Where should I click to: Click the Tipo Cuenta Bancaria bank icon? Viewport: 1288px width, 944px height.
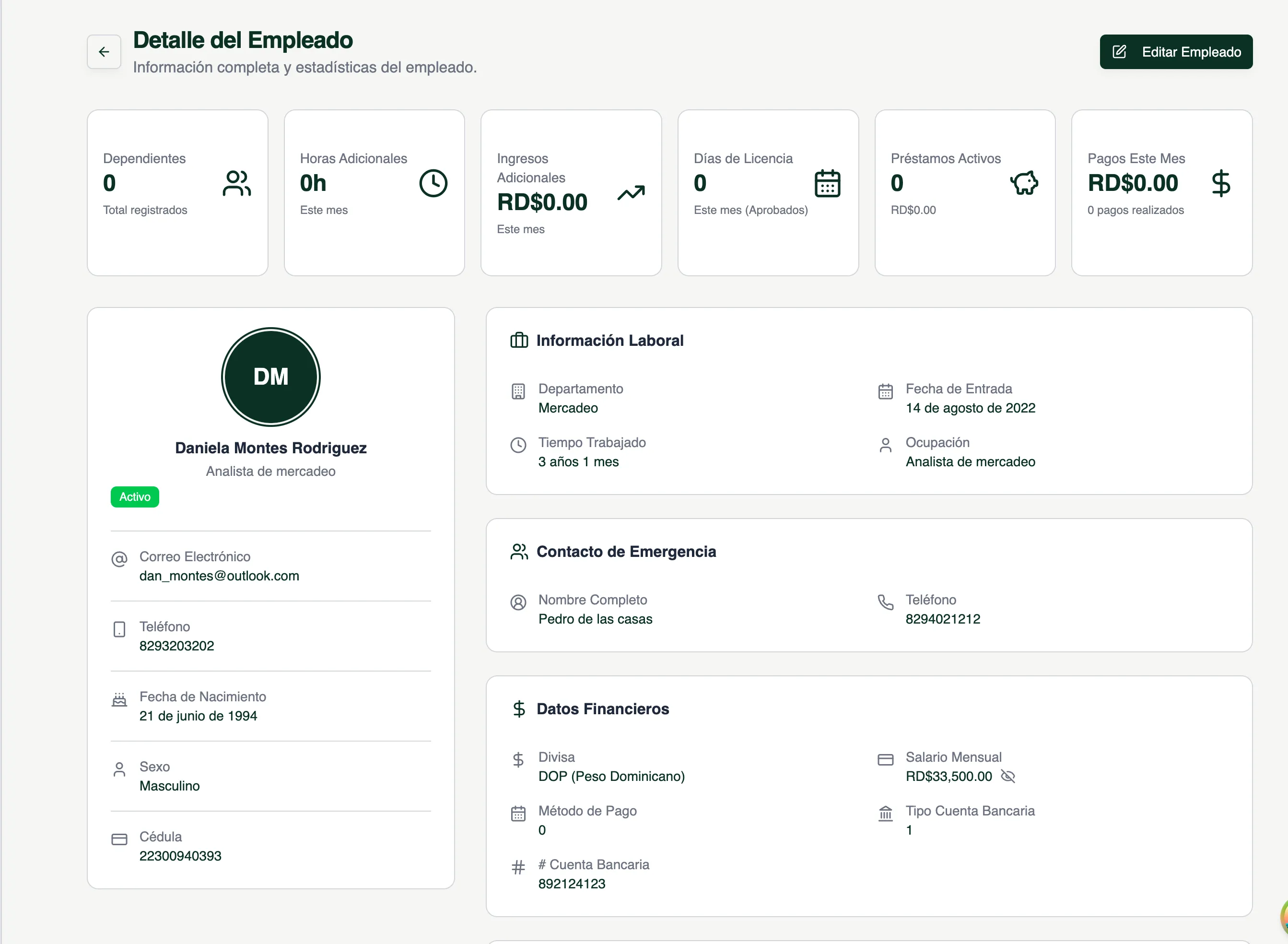pos(885,813)
